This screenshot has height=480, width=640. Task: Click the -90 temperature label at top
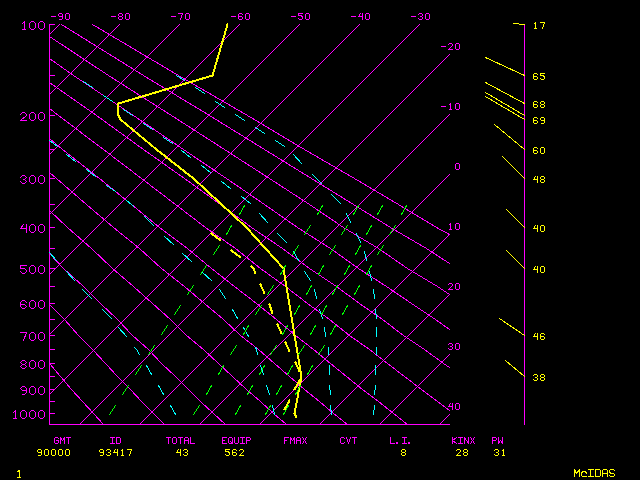pyautogui.click(x=61, y=16)
